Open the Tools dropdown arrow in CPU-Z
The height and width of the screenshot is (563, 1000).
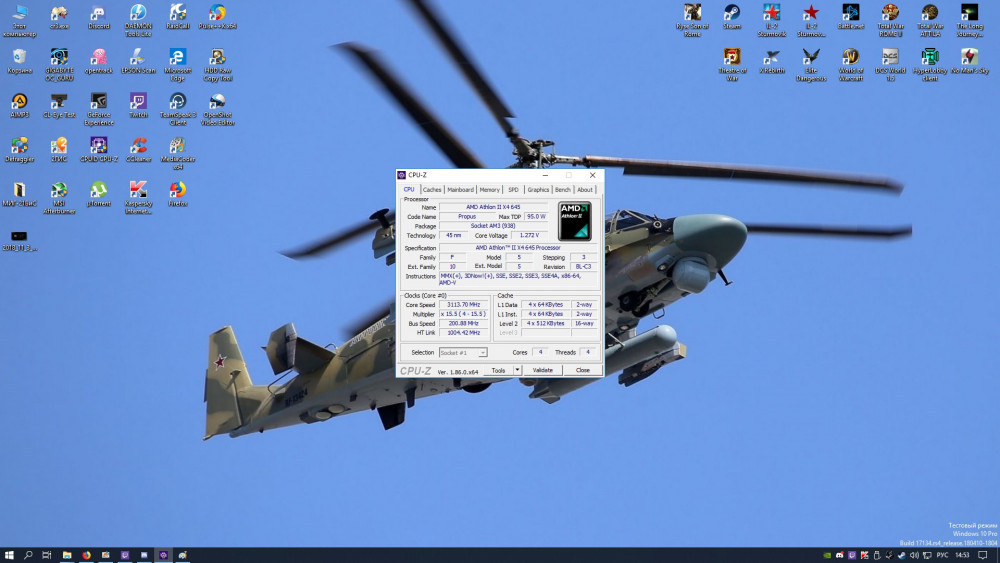tap(518, 370)
